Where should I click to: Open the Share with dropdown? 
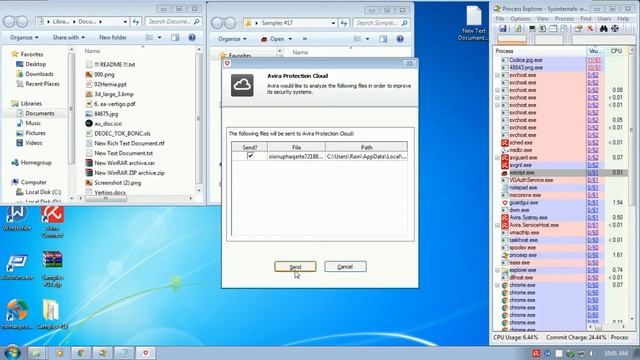(69, 38)
